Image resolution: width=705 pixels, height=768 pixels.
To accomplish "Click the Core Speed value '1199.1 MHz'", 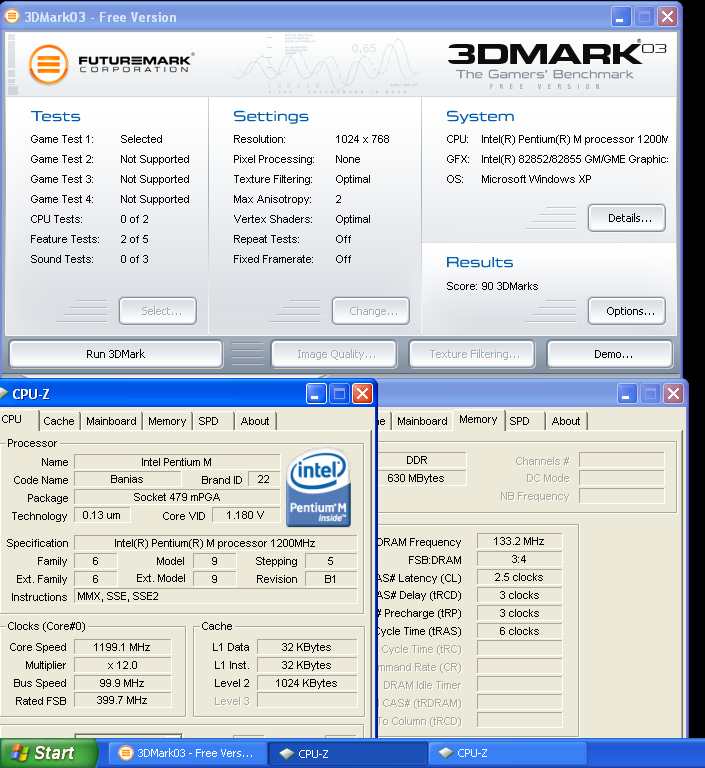I will pyautogui.click(x=122, y=647).
